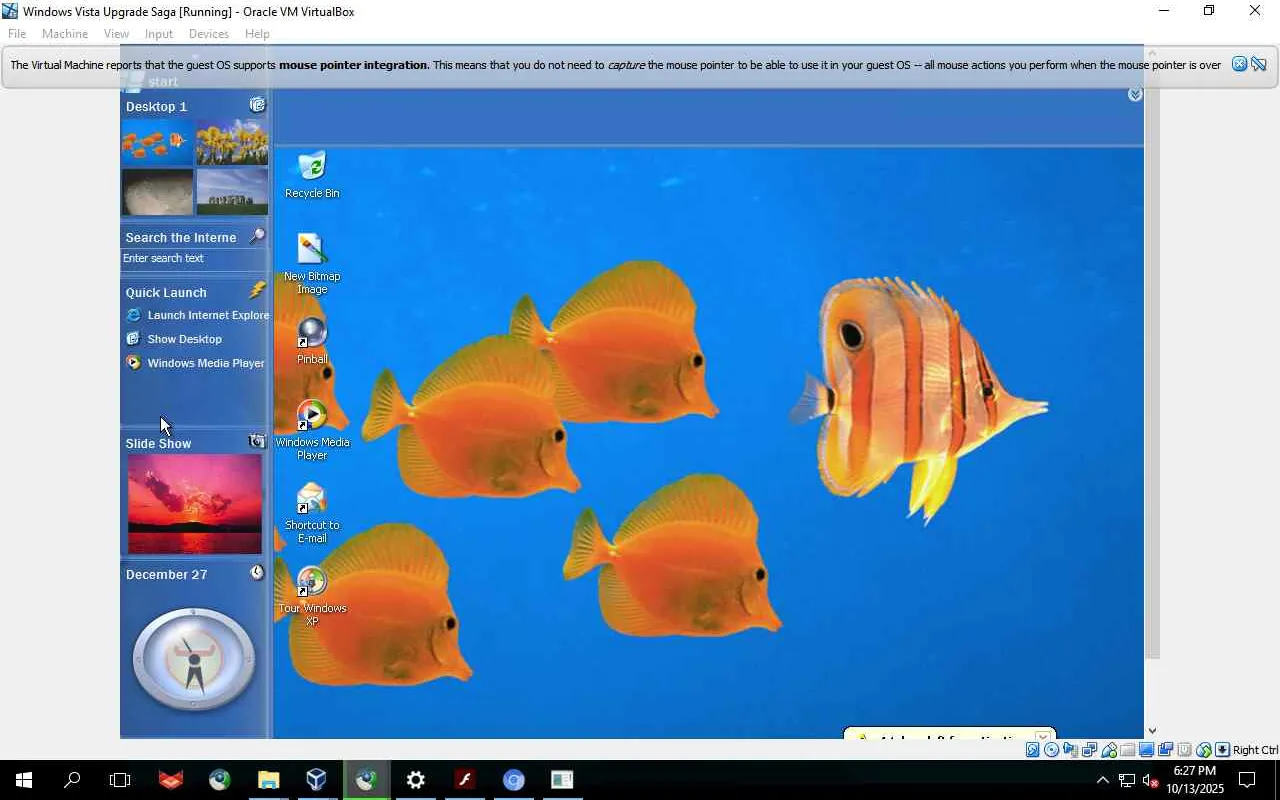Viewport: 1280px width, 800px height.
Task: Click the mouse integration status icon
Action: 1204,750
